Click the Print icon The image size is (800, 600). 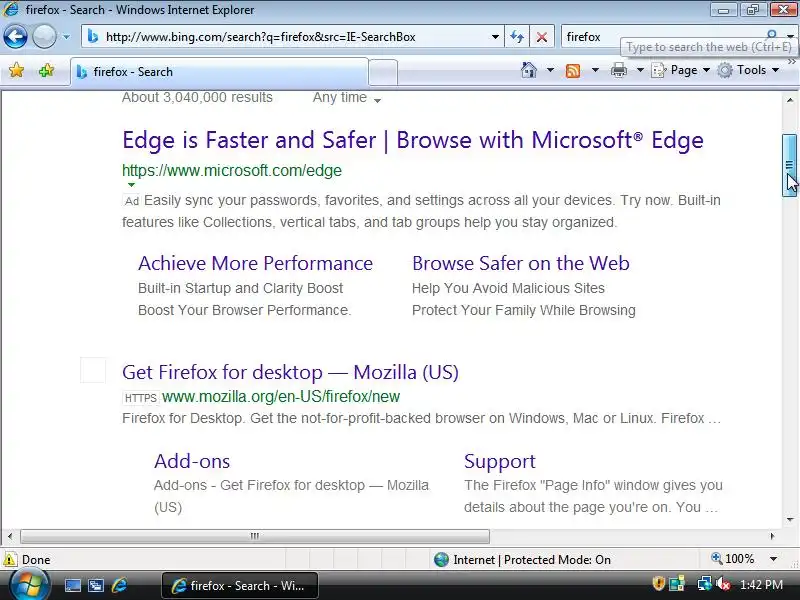click(619, 70)
